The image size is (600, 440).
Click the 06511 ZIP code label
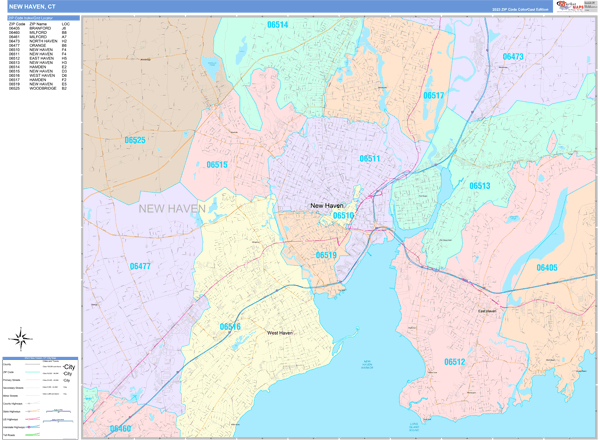pyautogui.click(x=370, y=159)
